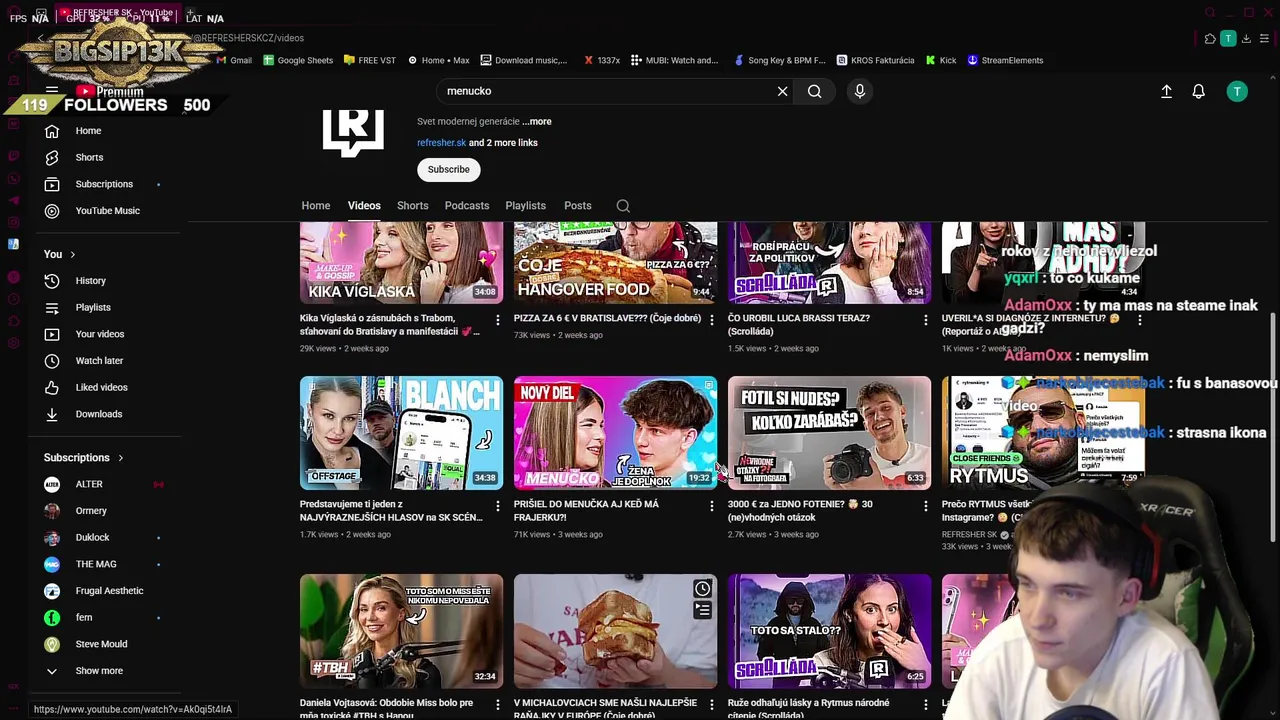Open options menu for Predstavujeme ti jeden video
The image size is (1280, 720).
coord(497,506)
